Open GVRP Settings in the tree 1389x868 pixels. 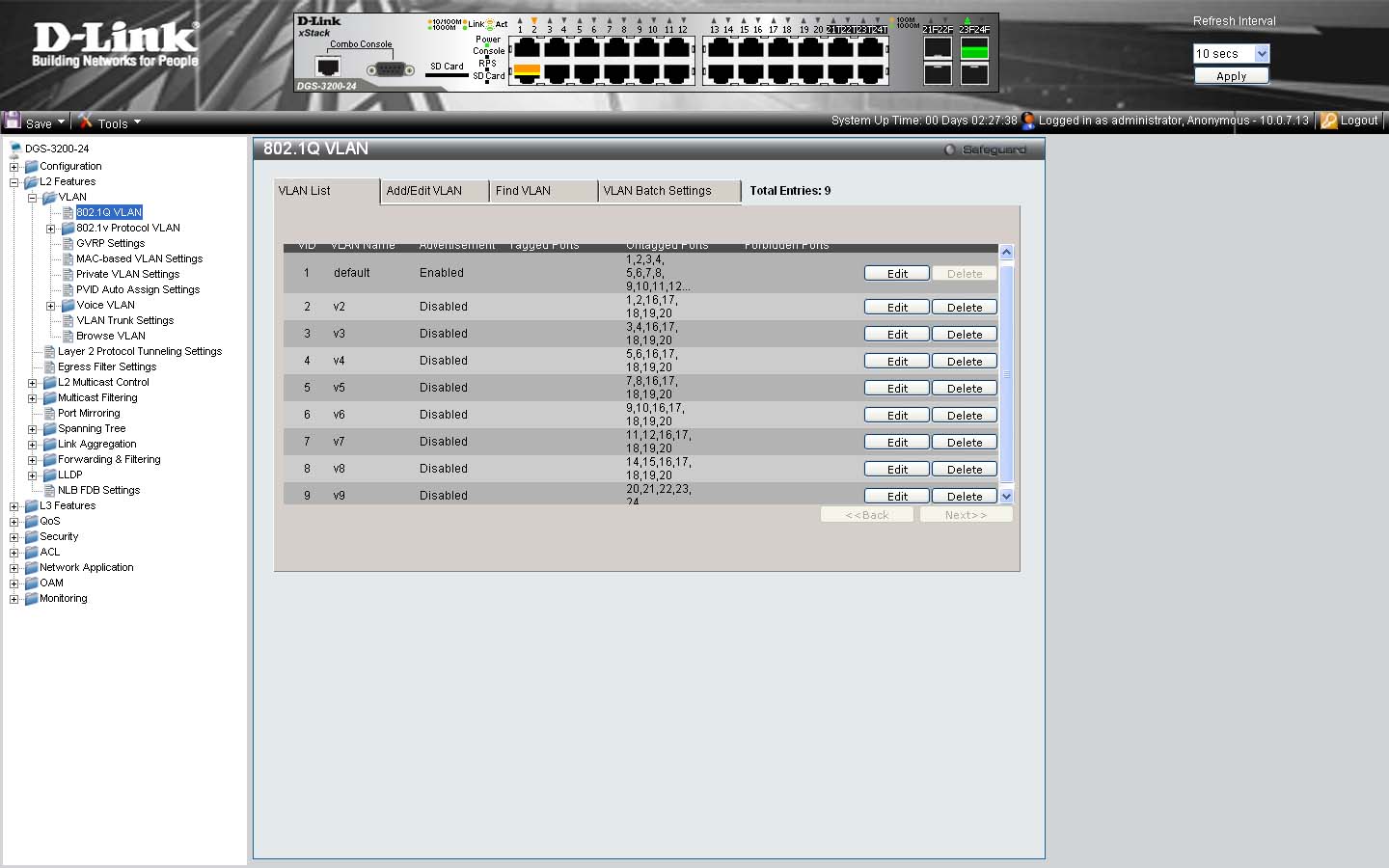110,243
